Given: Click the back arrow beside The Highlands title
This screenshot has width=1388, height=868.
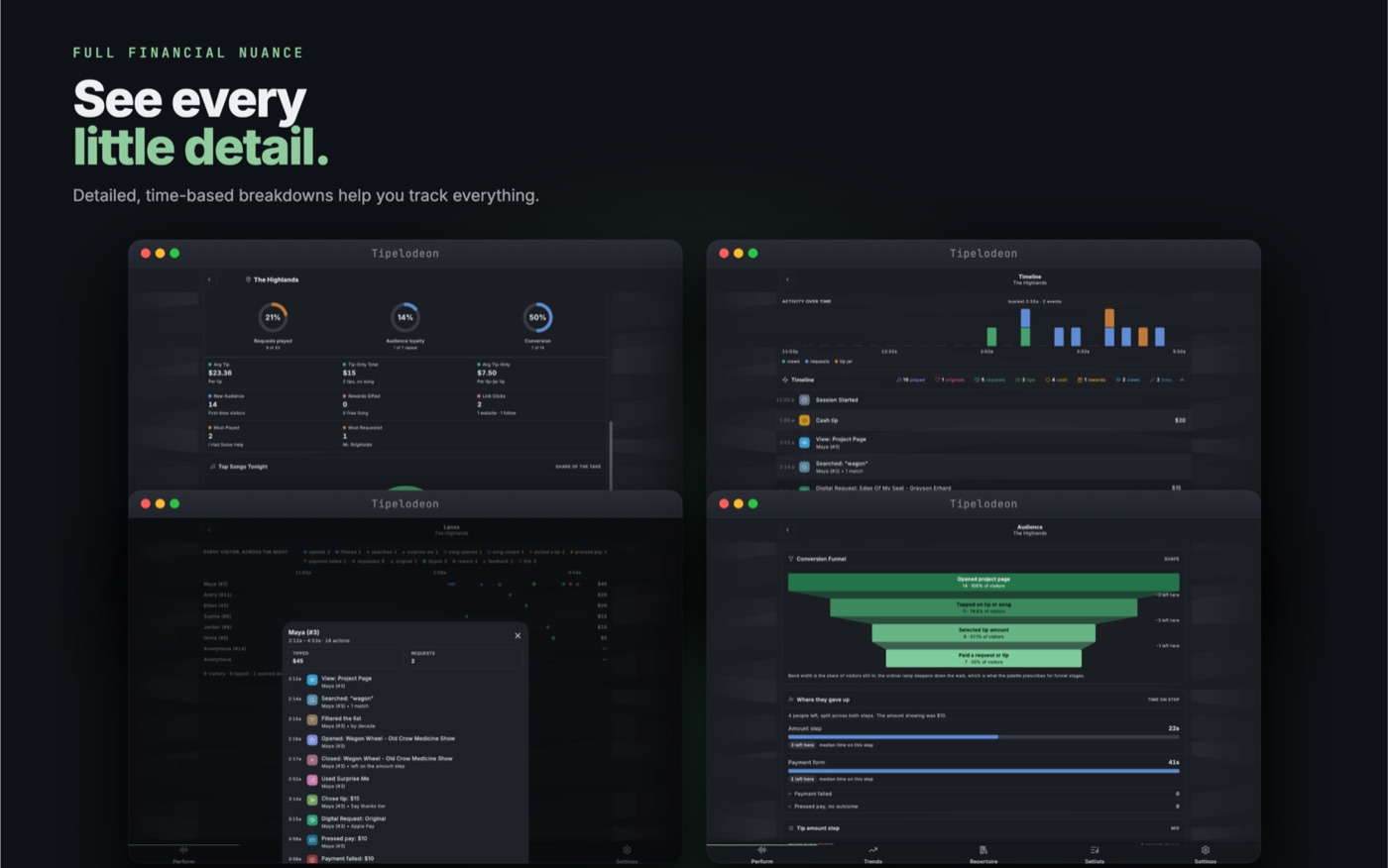Looking at the screenshot, I should pos(209,279).
